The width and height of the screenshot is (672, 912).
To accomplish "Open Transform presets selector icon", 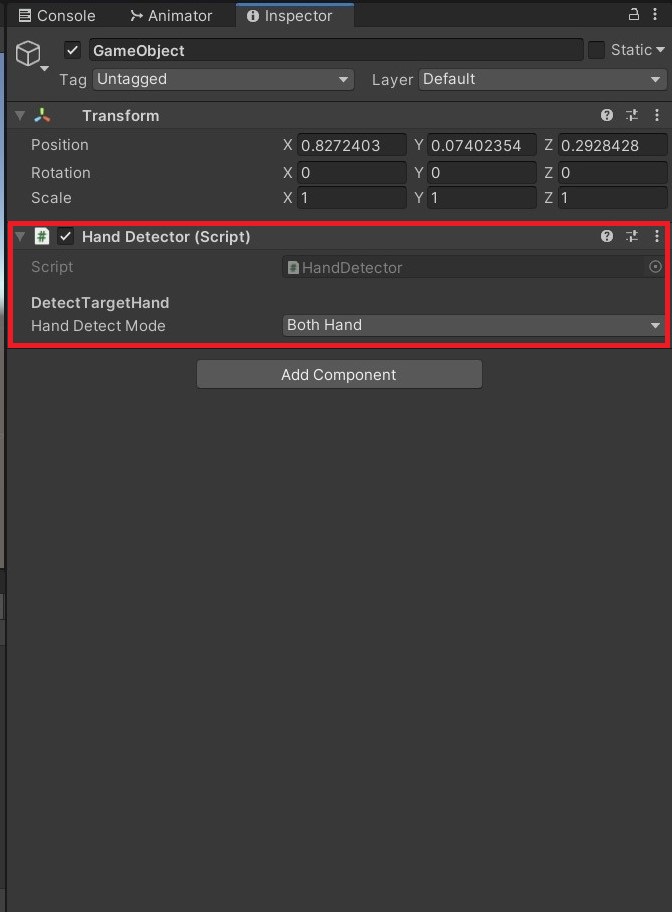I will 632,115.
